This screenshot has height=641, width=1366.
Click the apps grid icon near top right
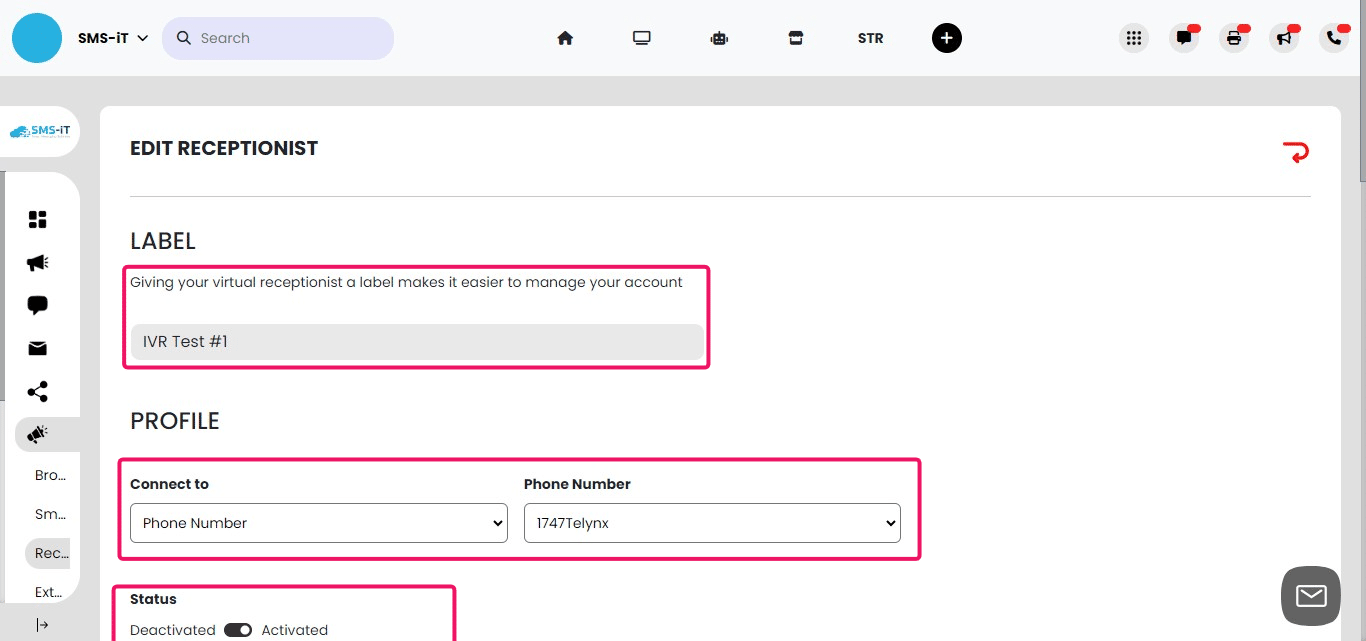1133,37
